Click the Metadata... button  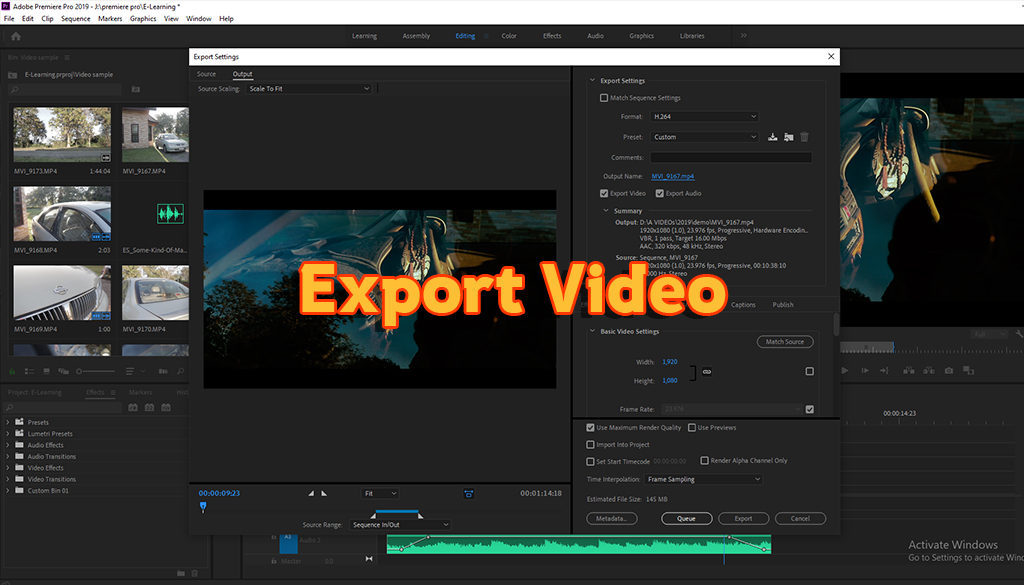(x=612, y=518)
